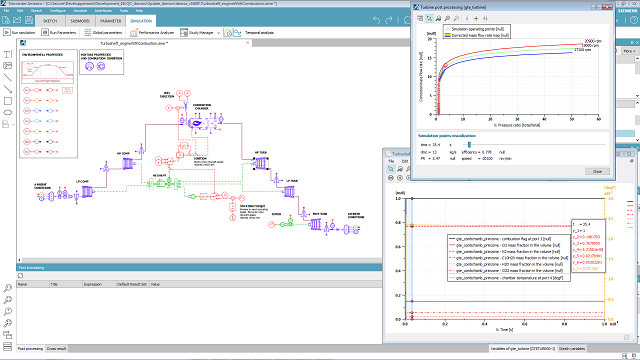640x360 pixels.
Task: Select the SIMULATION tab
Action: 141,21
